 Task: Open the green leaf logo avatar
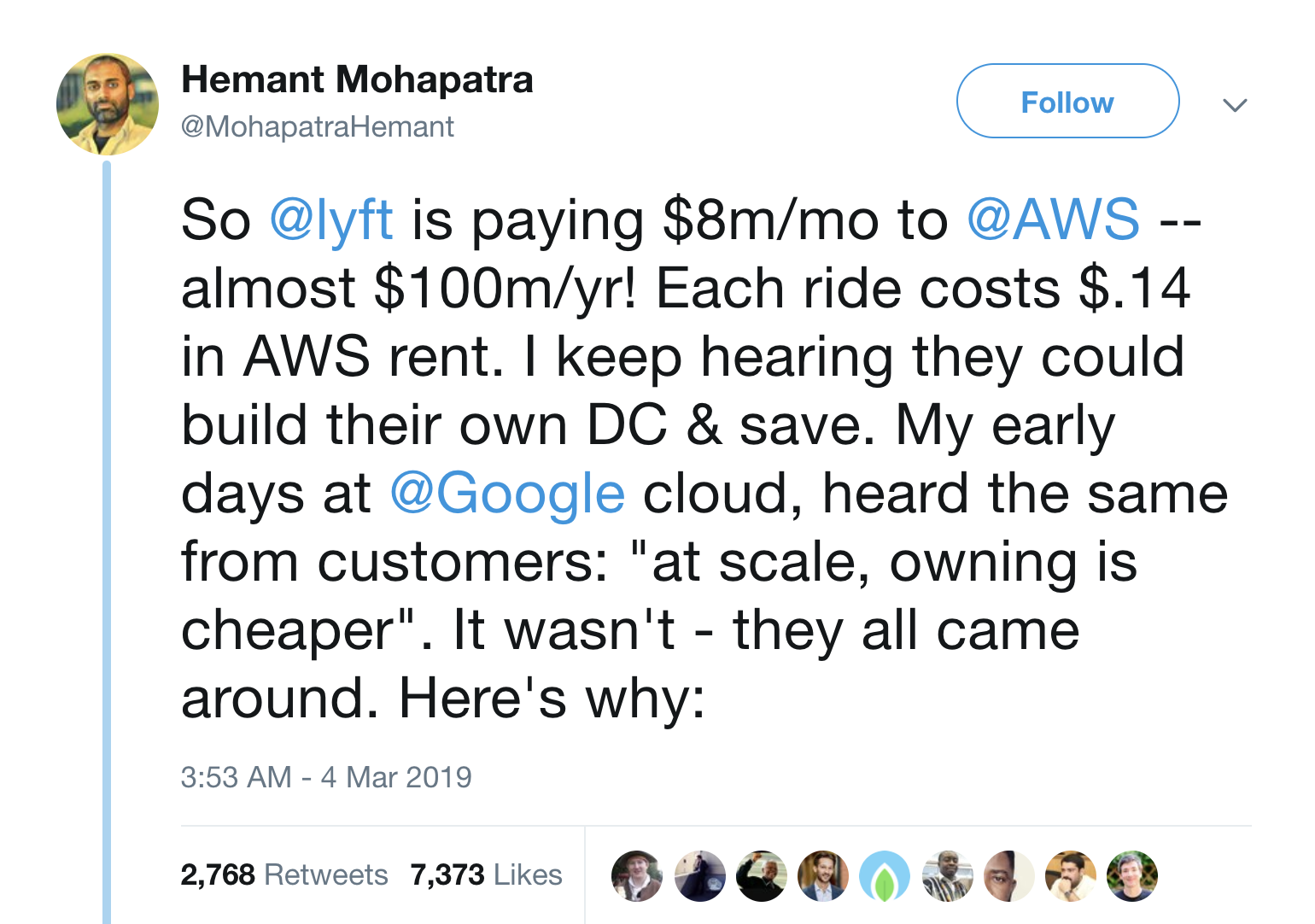(885, 876)
